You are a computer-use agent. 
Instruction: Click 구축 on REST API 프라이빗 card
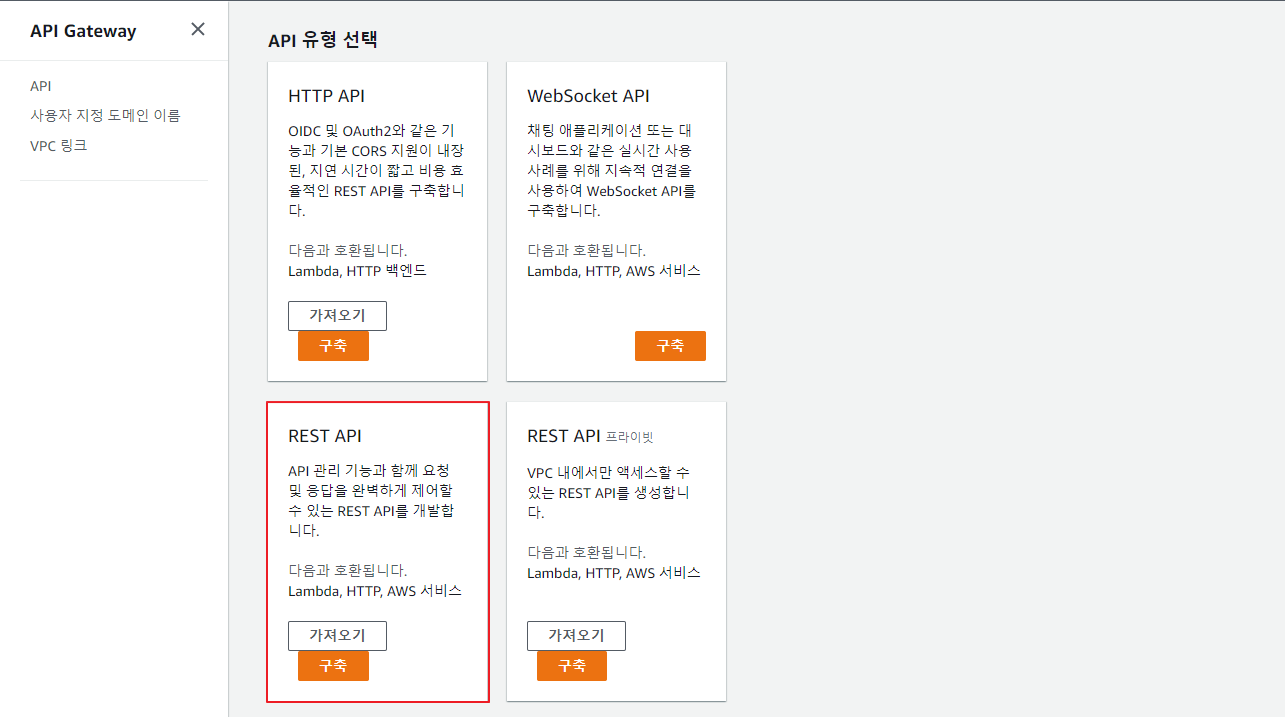pyautogui.click(x=572, y=666)
